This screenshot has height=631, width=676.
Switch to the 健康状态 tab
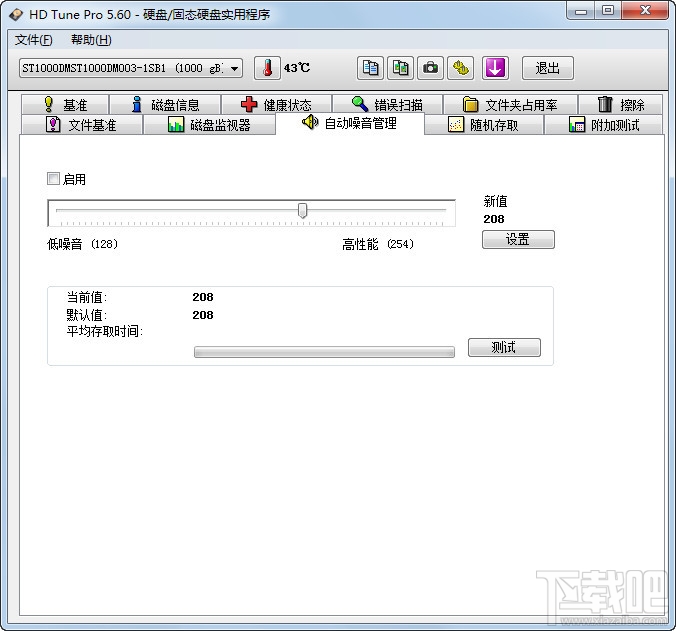[276, 105]
